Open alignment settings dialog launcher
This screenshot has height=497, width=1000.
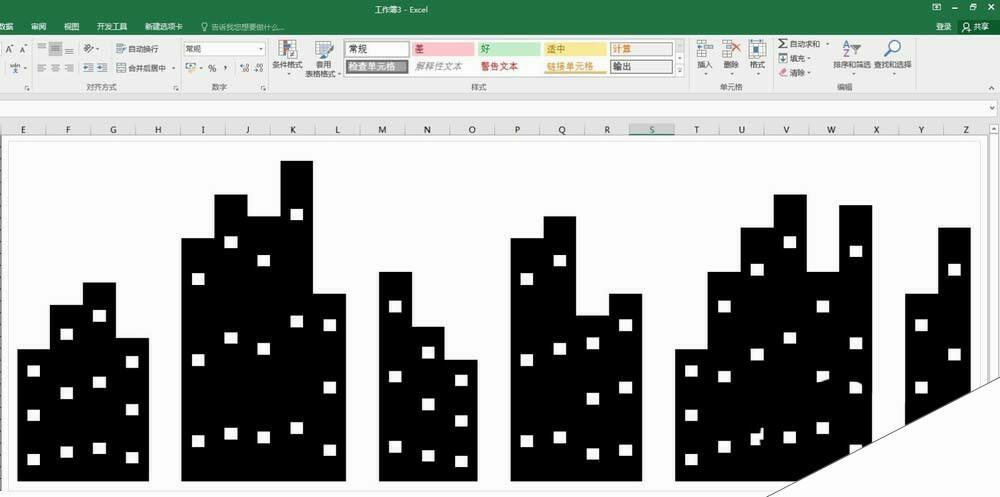click(176, 88)
